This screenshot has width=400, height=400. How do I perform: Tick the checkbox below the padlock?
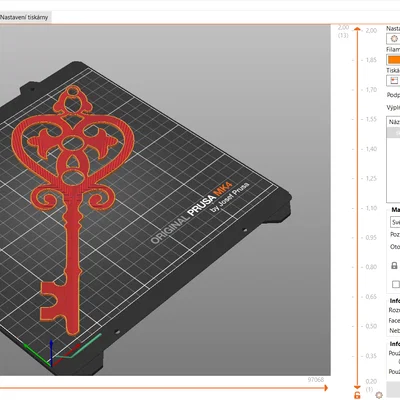[x=396, y=284]
